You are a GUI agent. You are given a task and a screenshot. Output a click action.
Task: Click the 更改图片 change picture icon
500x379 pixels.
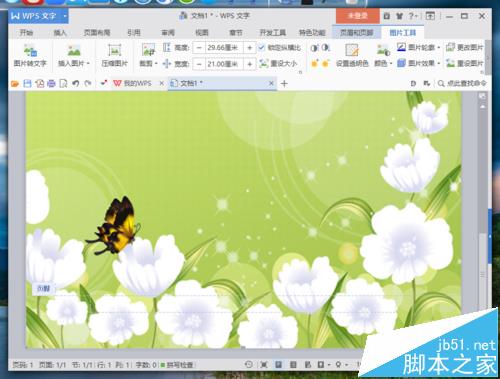(450, 47)
